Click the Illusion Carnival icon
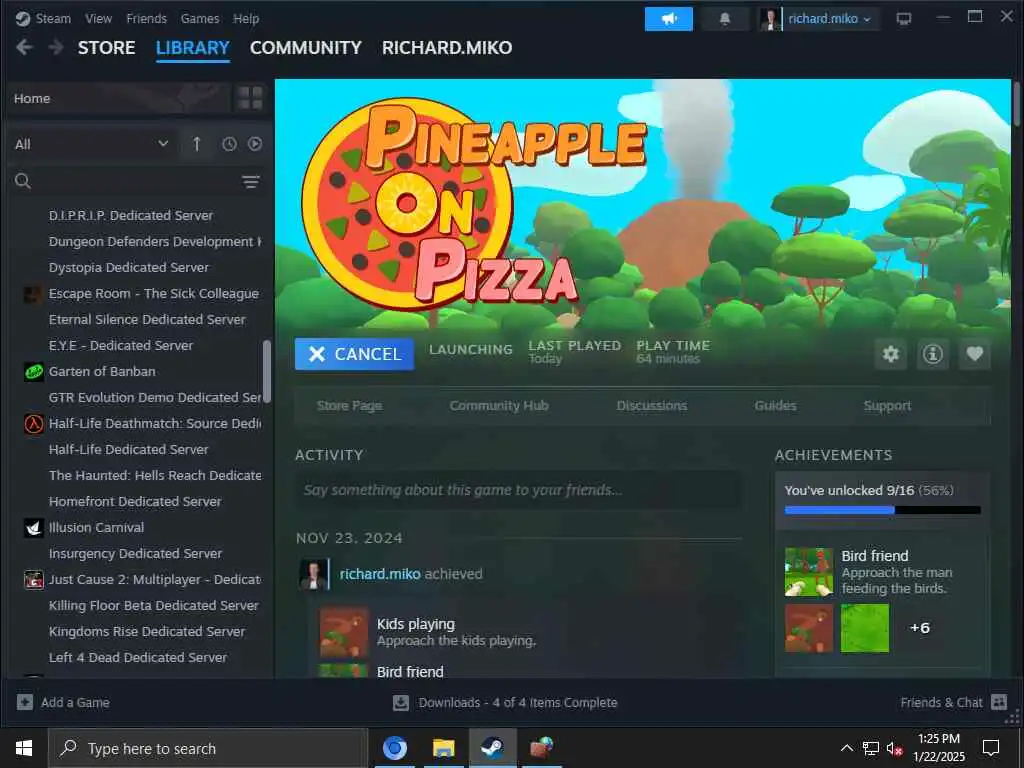 [x=33, y=528]
